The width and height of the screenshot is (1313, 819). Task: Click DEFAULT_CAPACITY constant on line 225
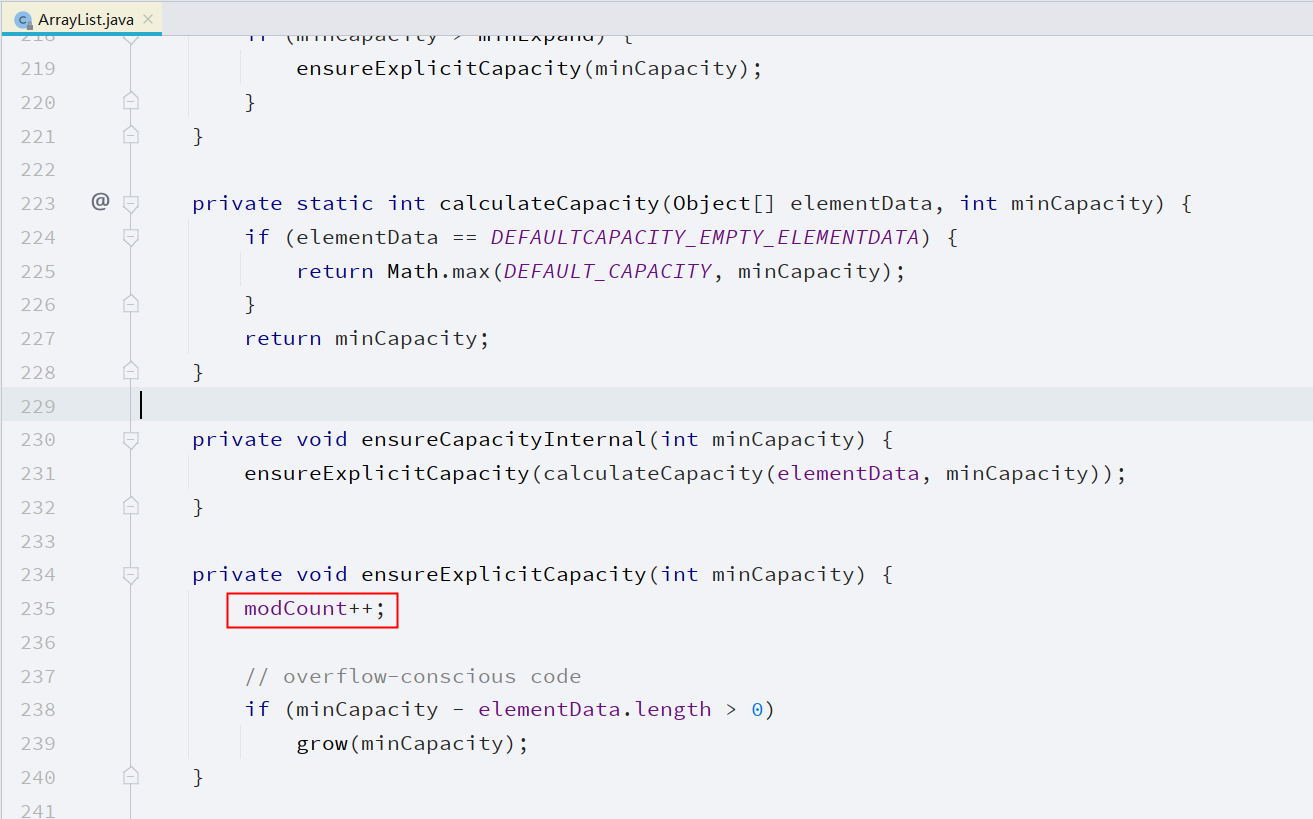tap(608, 271)
